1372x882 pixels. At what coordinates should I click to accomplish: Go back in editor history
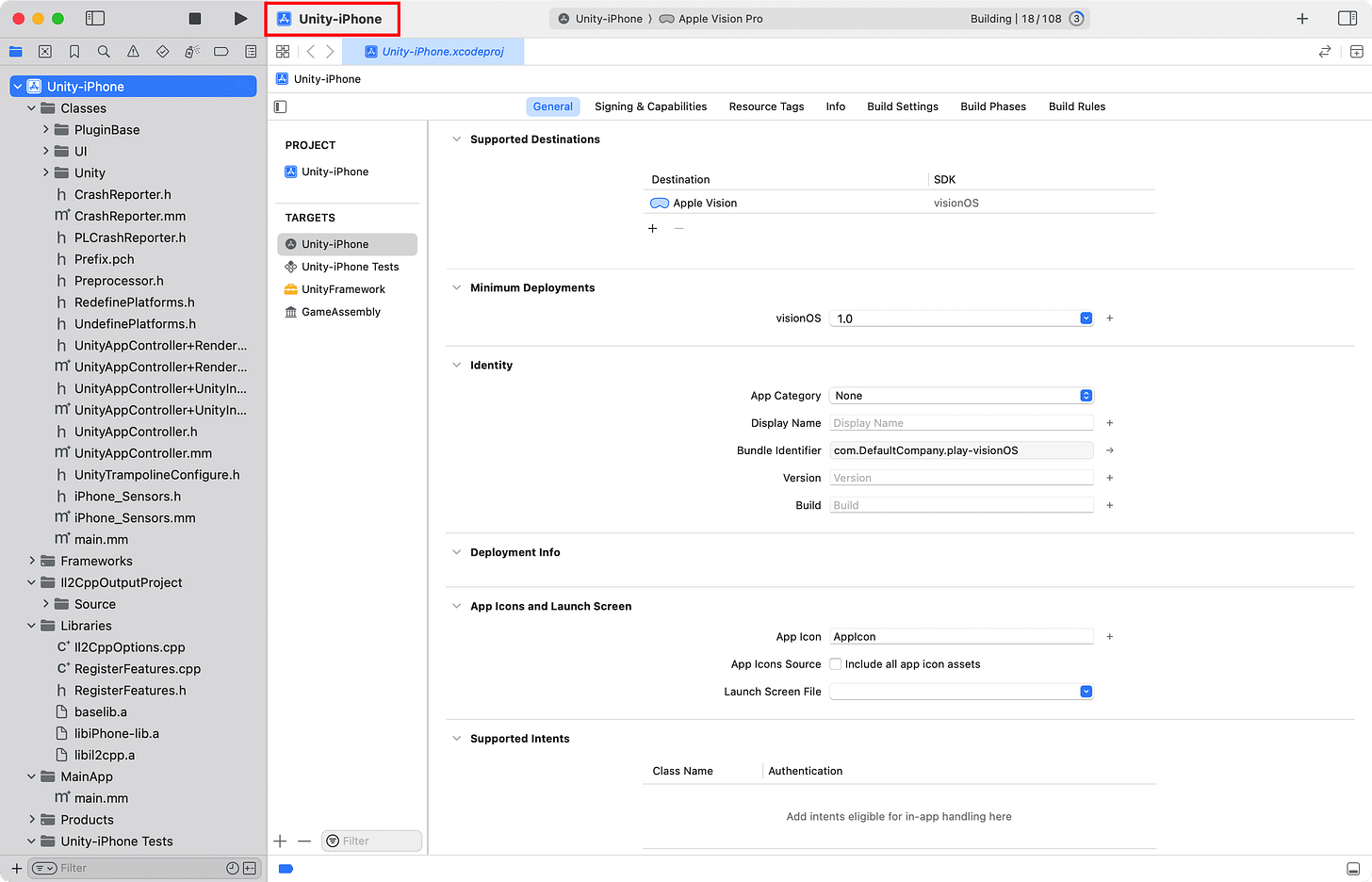coord(311,52)
